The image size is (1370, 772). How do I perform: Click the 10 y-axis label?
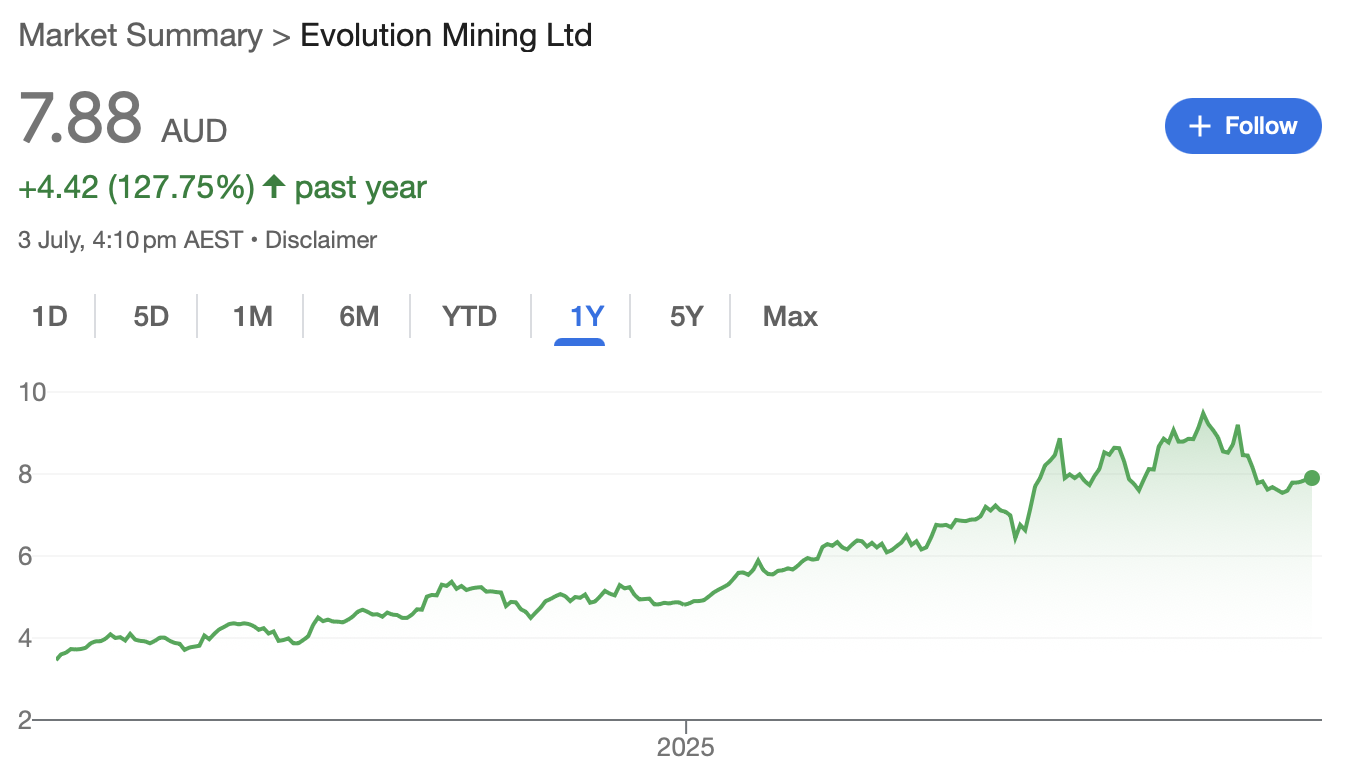click(32, 392)
